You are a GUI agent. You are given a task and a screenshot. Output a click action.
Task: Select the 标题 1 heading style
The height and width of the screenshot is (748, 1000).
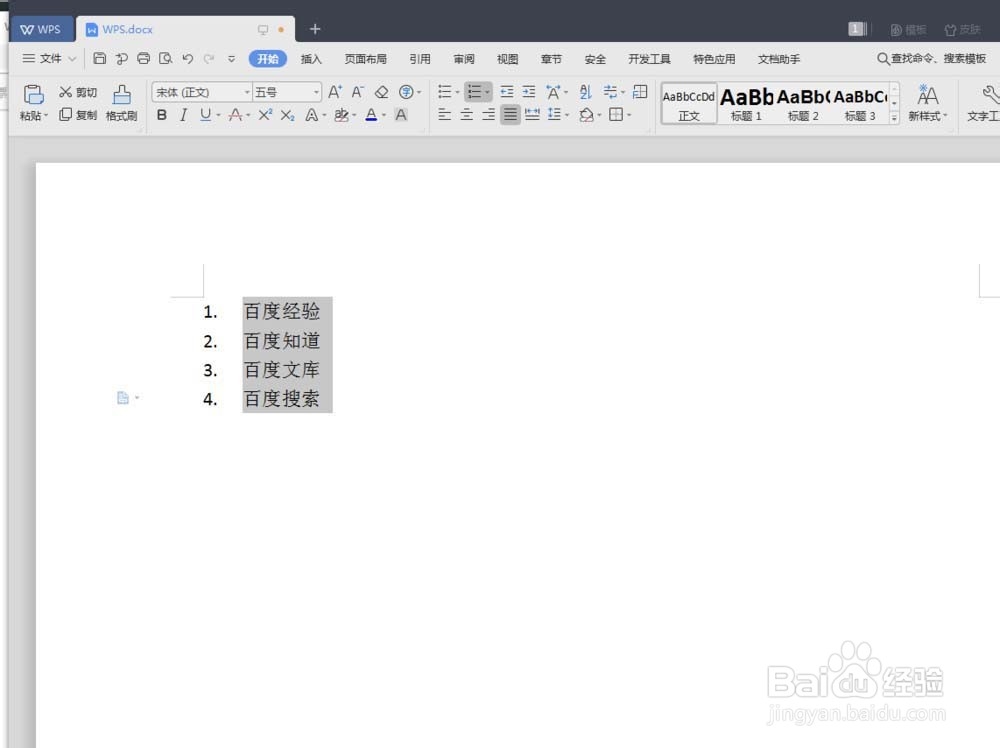[x=746, y=103]
